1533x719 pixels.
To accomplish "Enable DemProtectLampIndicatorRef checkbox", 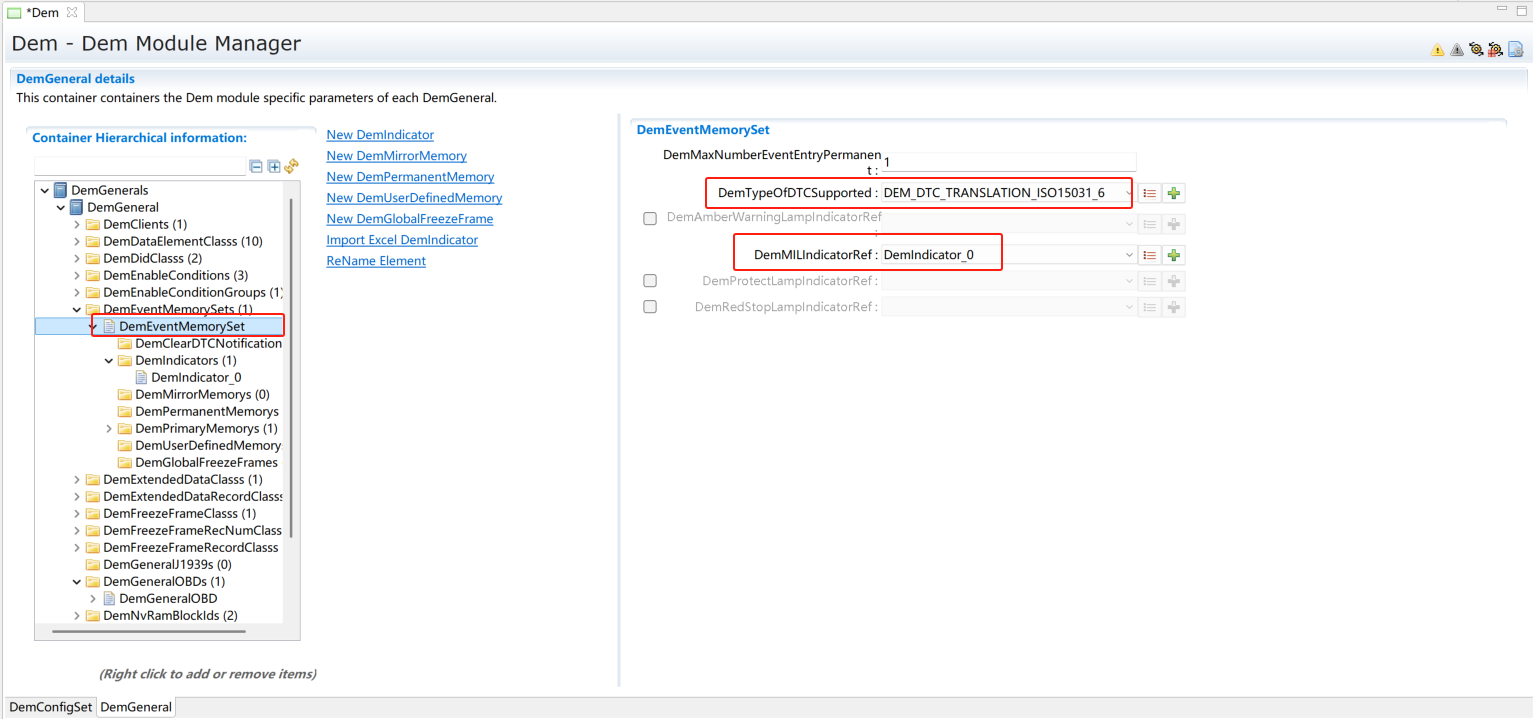I will click(650, 281).
